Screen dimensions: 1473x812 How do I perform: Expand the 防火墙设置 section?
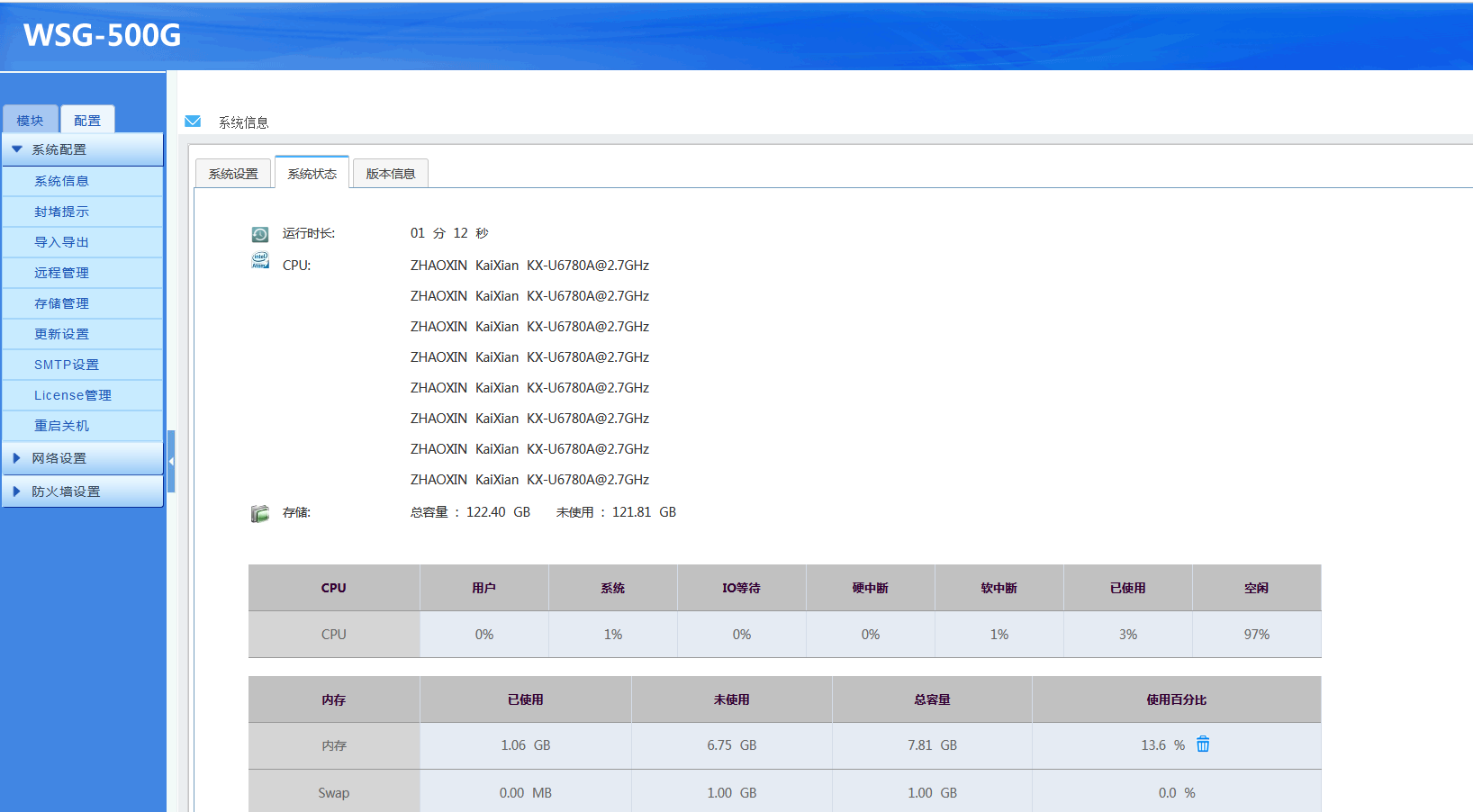tap(66, 492)
